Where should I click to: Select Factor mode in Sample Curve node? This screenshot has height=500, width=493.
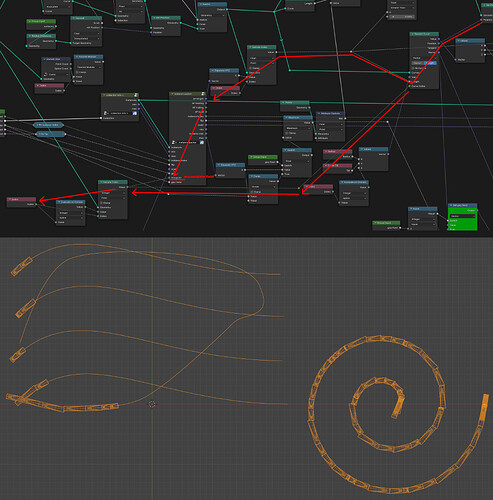pos(417,63)
